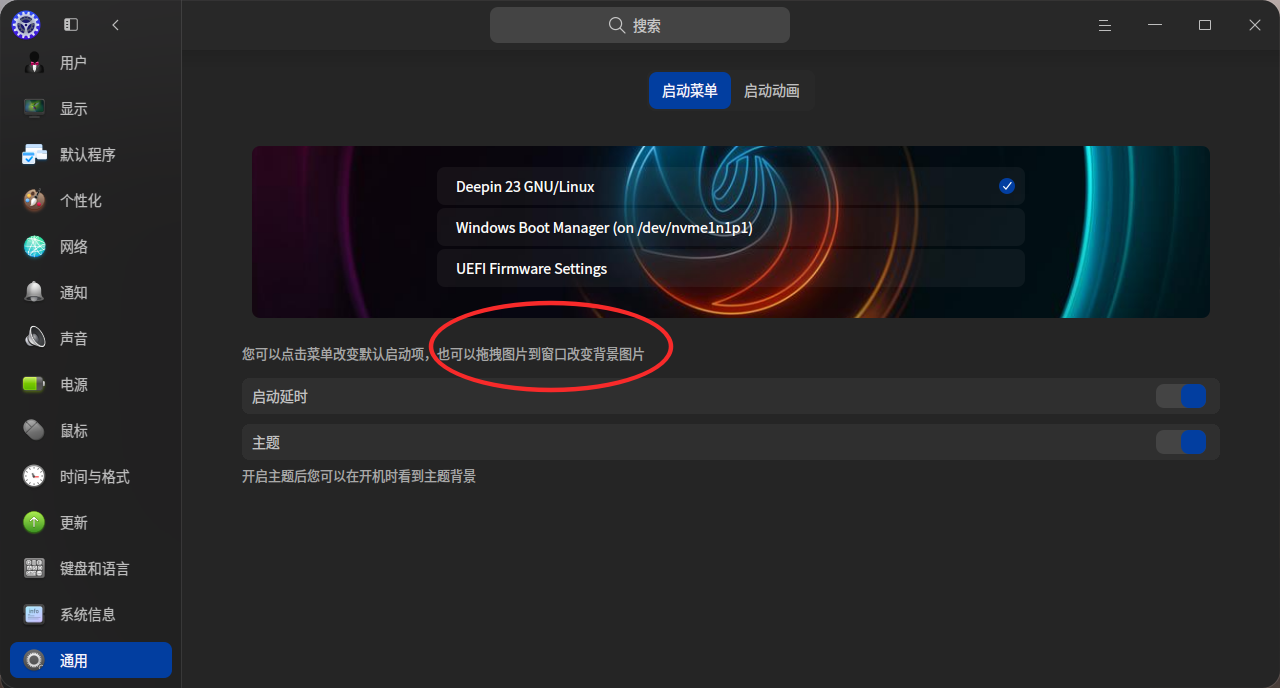Click the 主题 label text
1280x688 pixels.
click(266, 442)
